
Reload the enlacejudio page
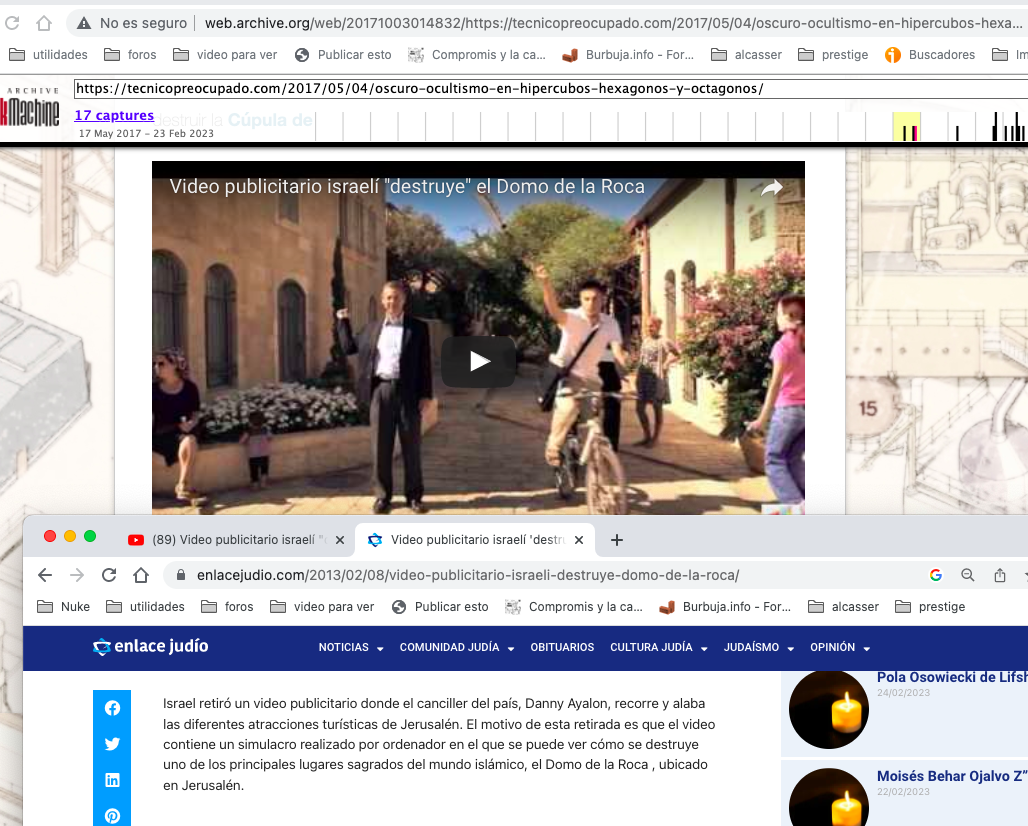point(109,575)
